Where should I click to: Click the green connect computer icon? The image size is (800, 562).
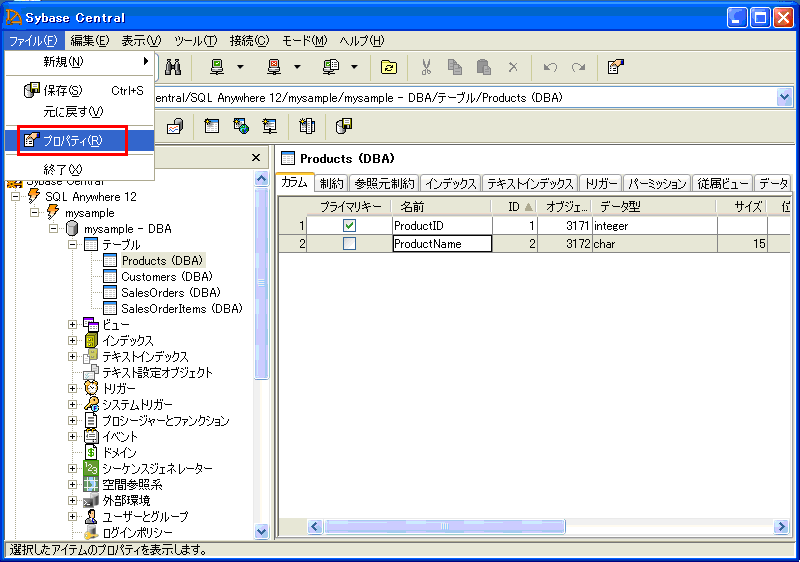[x=216, y=67]
